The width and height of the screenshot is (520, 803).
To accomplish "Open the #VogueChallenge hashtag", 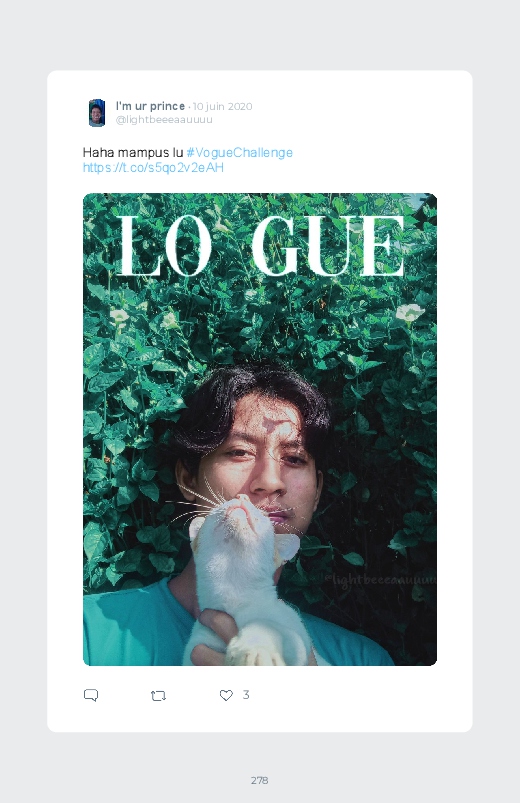I will [x=239, y=153].
